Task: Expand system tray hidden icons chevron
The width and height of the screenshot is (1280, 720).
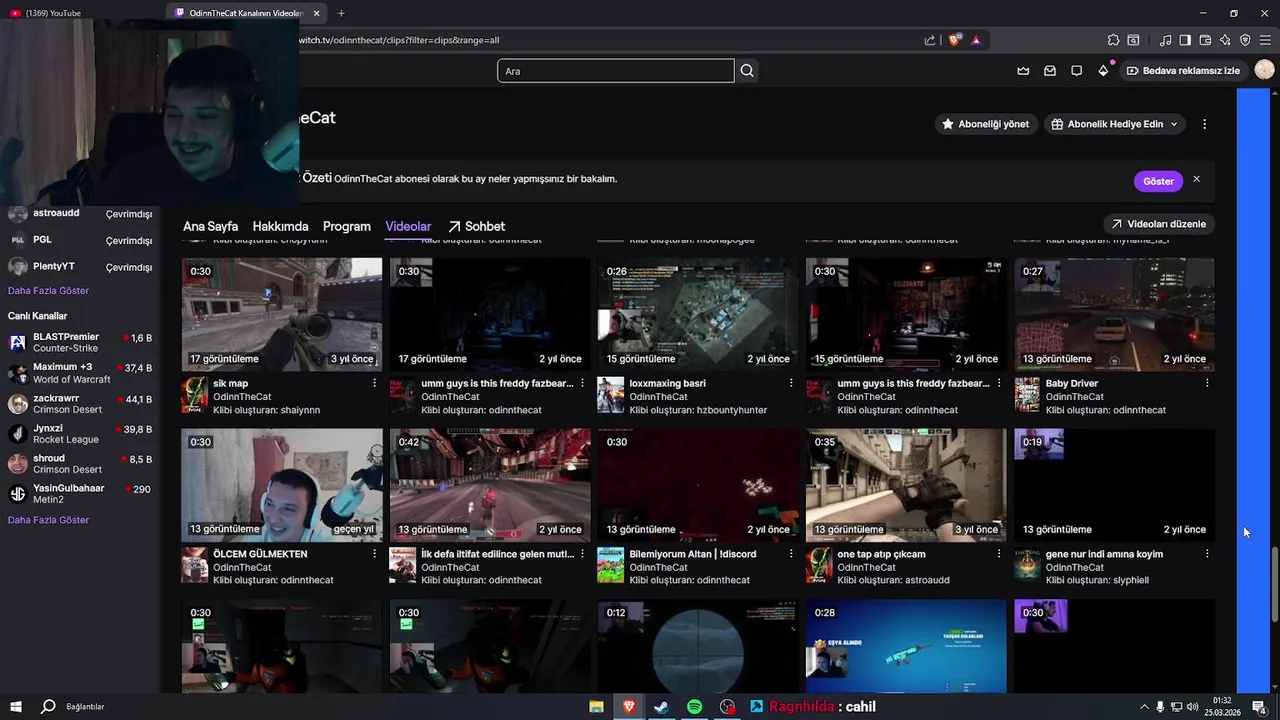Action: click(1144, 707)
